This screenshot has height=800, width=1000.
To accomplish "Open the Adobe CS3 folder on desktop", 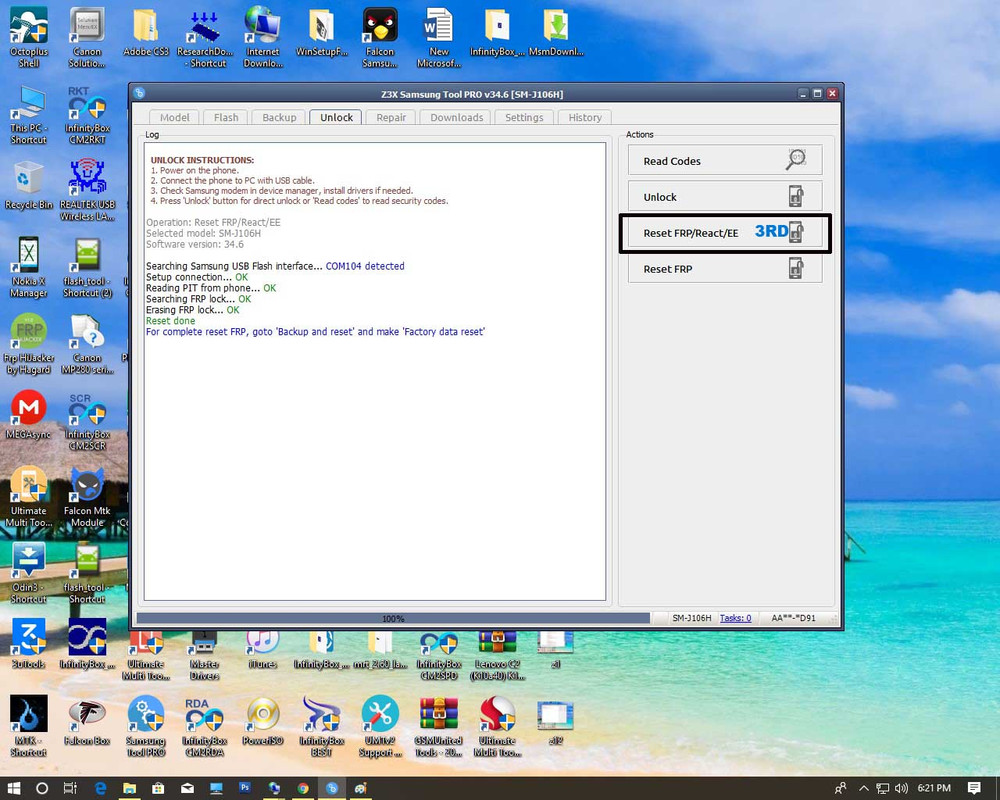I will click(x=146, y=32).
